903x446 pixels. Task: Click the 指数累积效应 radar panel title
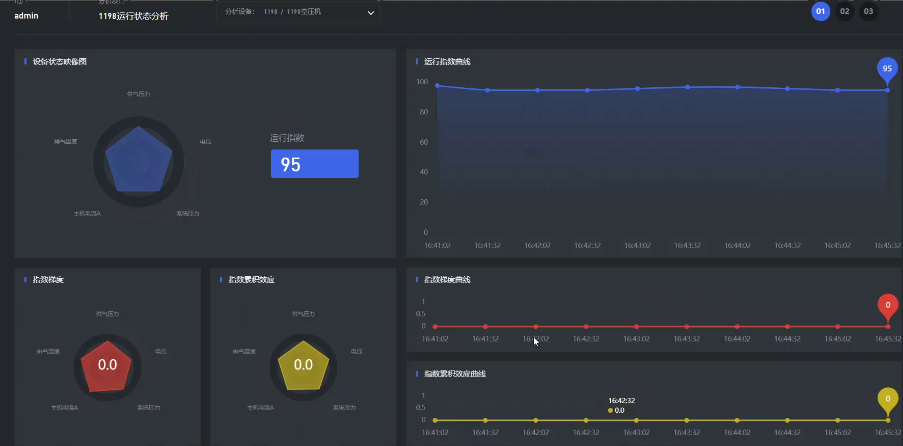[252, 279]
